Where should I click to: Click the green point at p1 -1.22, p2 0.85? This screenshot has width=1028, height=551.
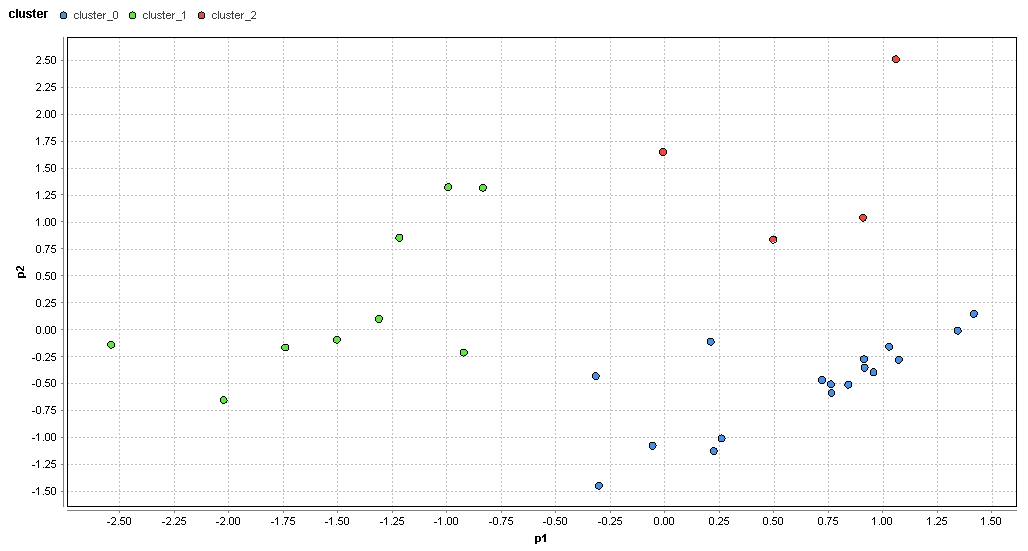pos(399,238)
